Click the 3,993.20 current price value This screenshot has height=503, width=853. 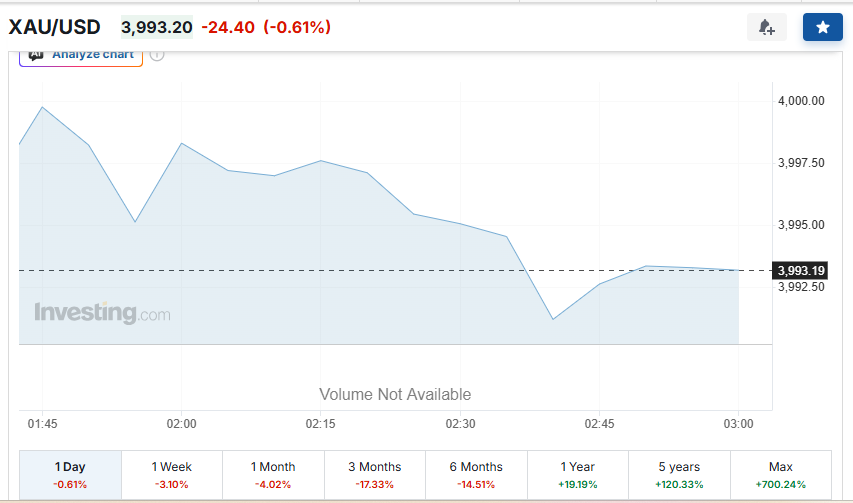157,27
